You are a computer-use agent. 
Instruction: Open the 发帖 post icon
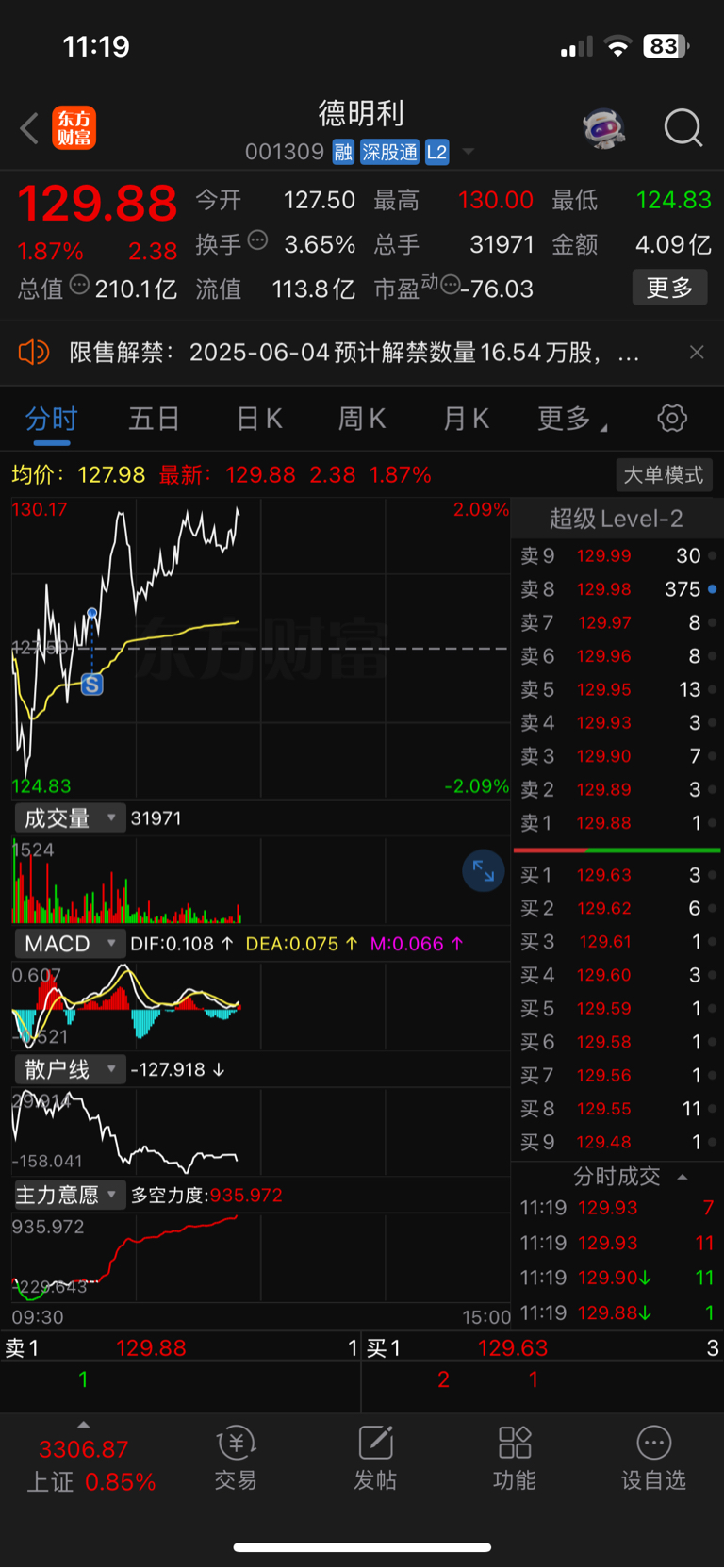tap(375, 1458)
